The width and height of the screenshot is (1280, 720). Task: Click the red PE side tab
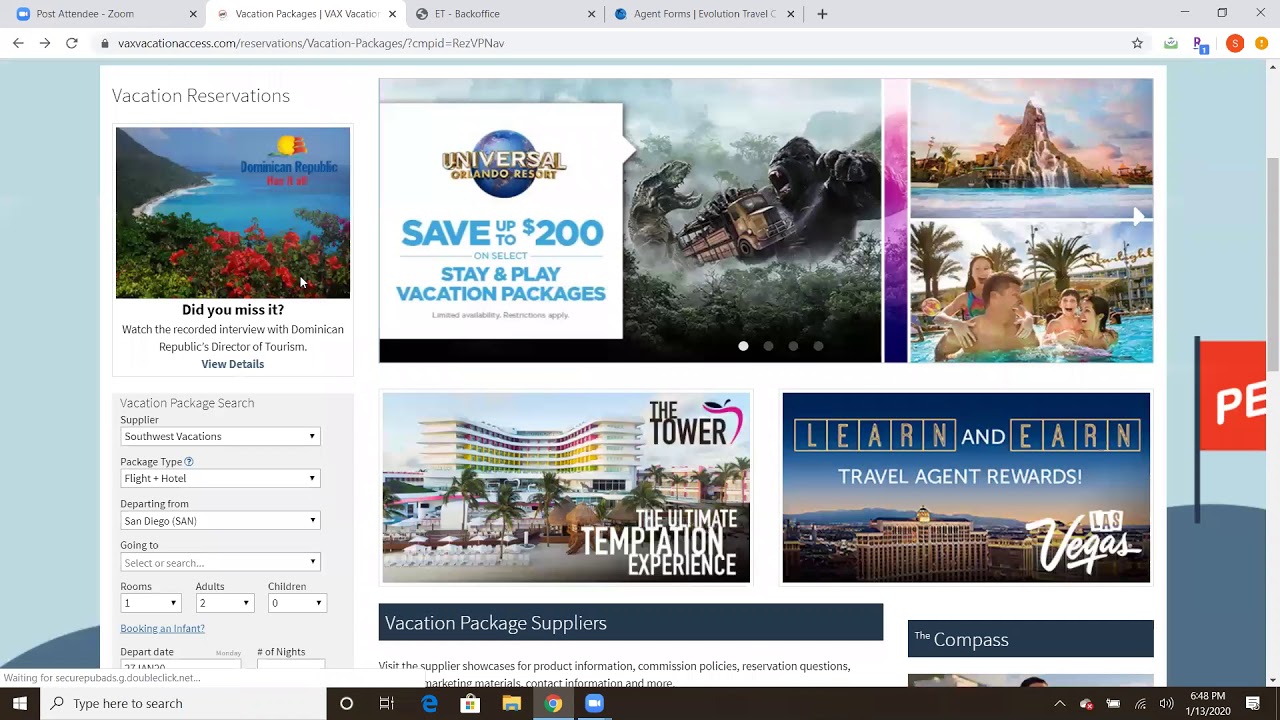point(1232,396)
